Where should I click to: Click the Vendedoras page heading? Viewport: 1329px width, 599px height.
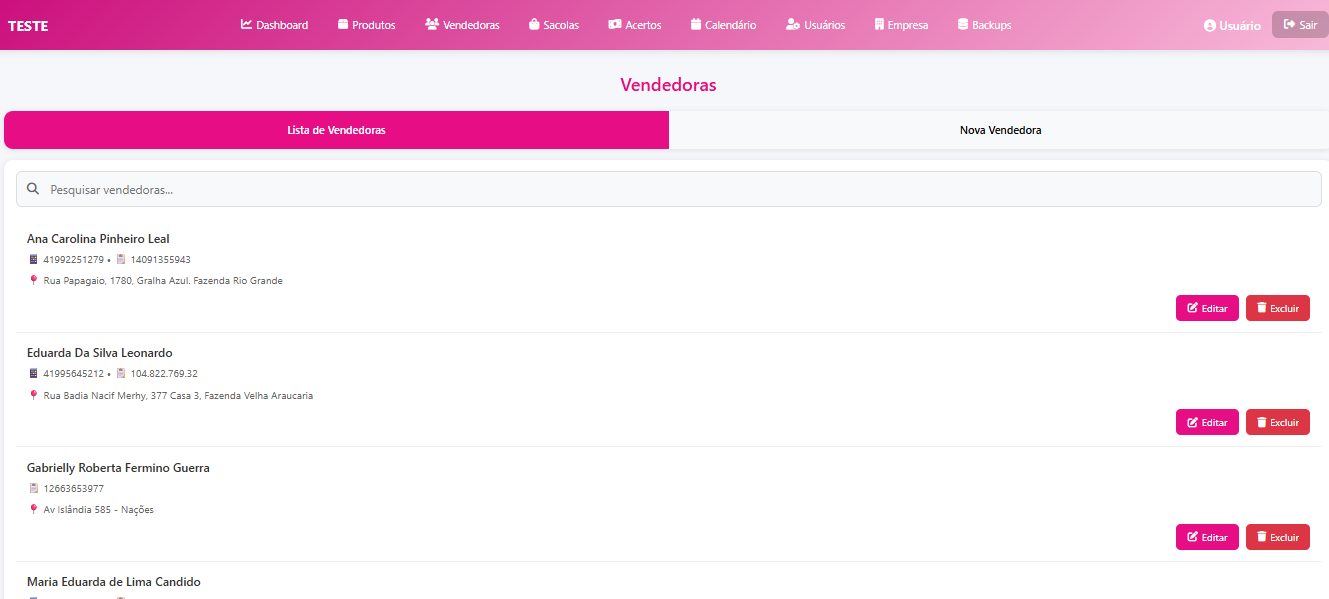pyautogui.click(x=668, y=85)
